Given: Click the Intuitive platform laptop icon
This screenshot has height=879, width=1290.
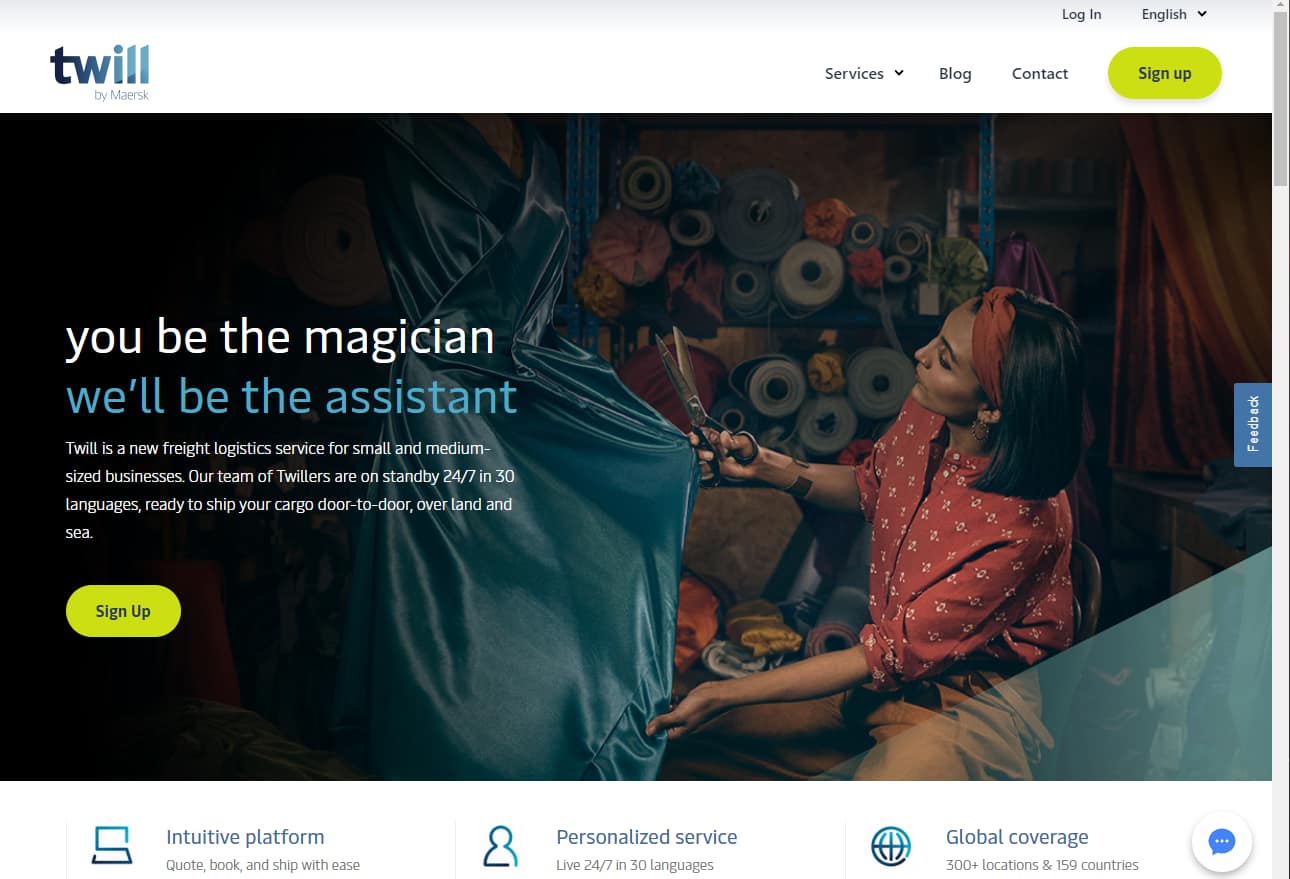Looking at the screenshot, I should pos(112,845).
